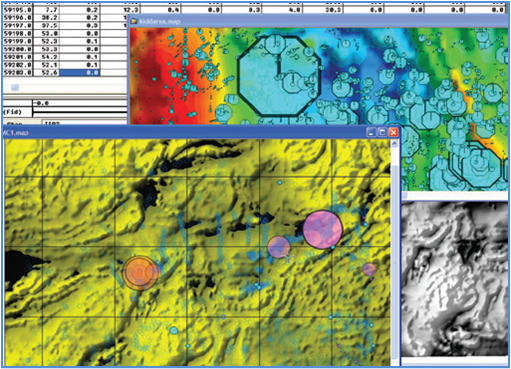Select the highlighted 0.0 cell in row 59203.0
Image resolution: width=511 pixels, height=369 pixels.
(x=79, y=73)
